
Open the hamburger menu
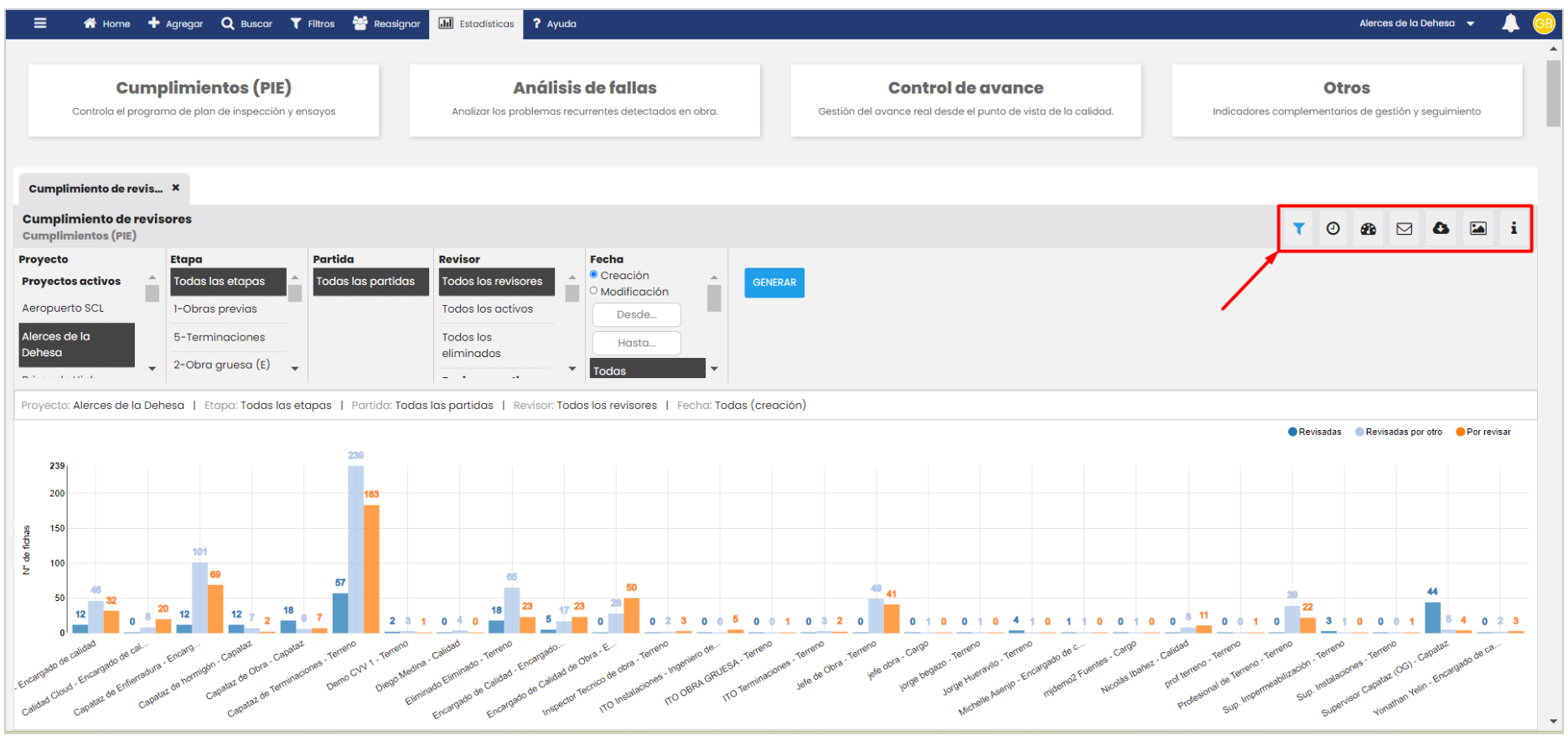coord(39,23)
